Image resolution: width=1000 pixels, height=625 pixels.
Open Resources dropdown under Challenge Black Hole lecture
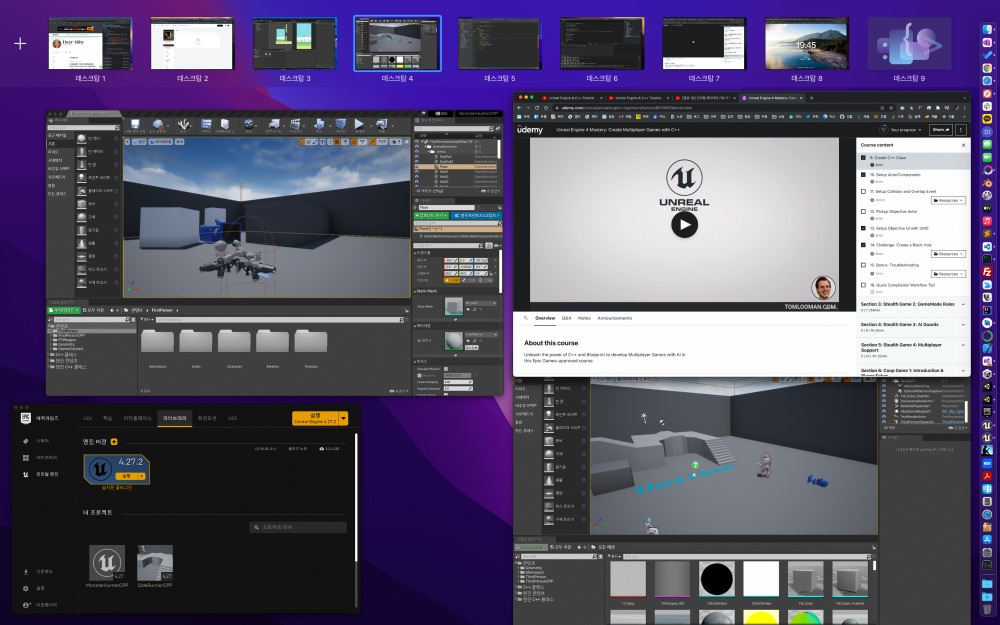click(x=948, y=254)
